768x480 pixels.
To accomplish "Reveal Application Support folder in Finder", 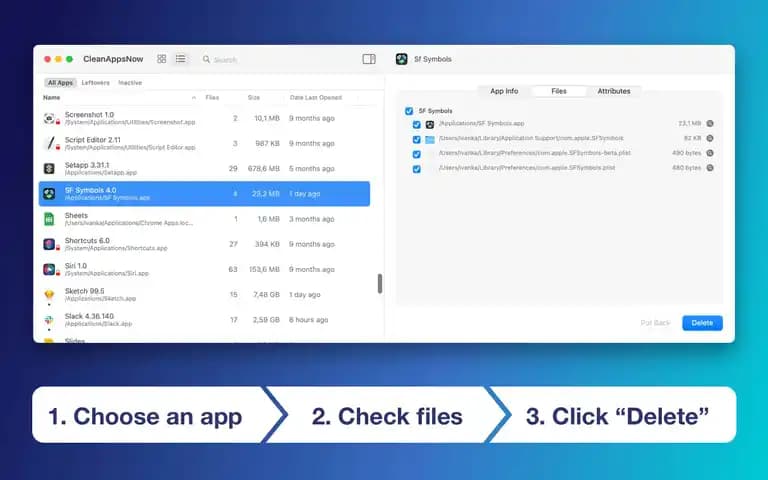I will point(710,138).
